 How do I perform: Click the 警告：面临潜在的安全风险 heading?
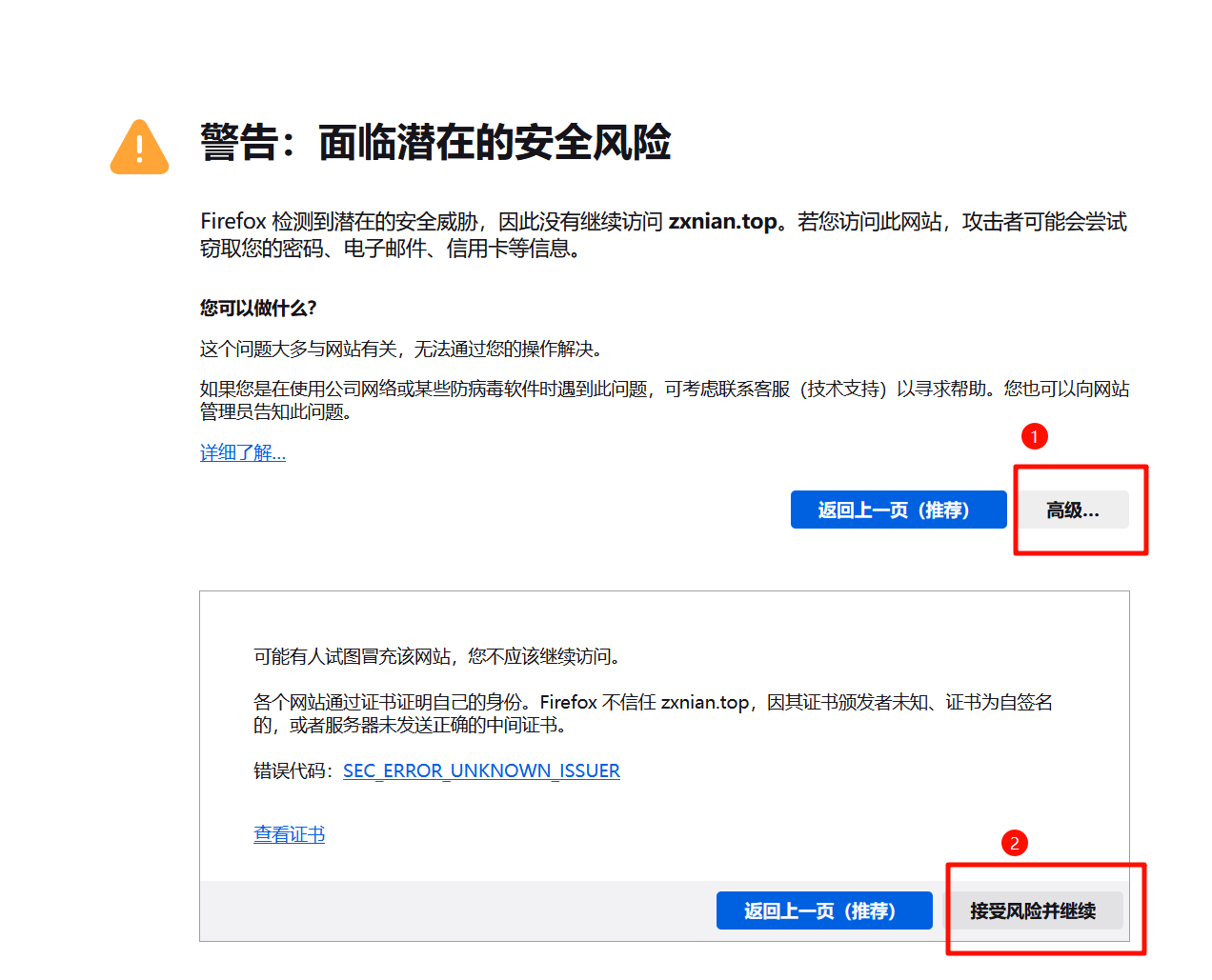pos(434,142)
